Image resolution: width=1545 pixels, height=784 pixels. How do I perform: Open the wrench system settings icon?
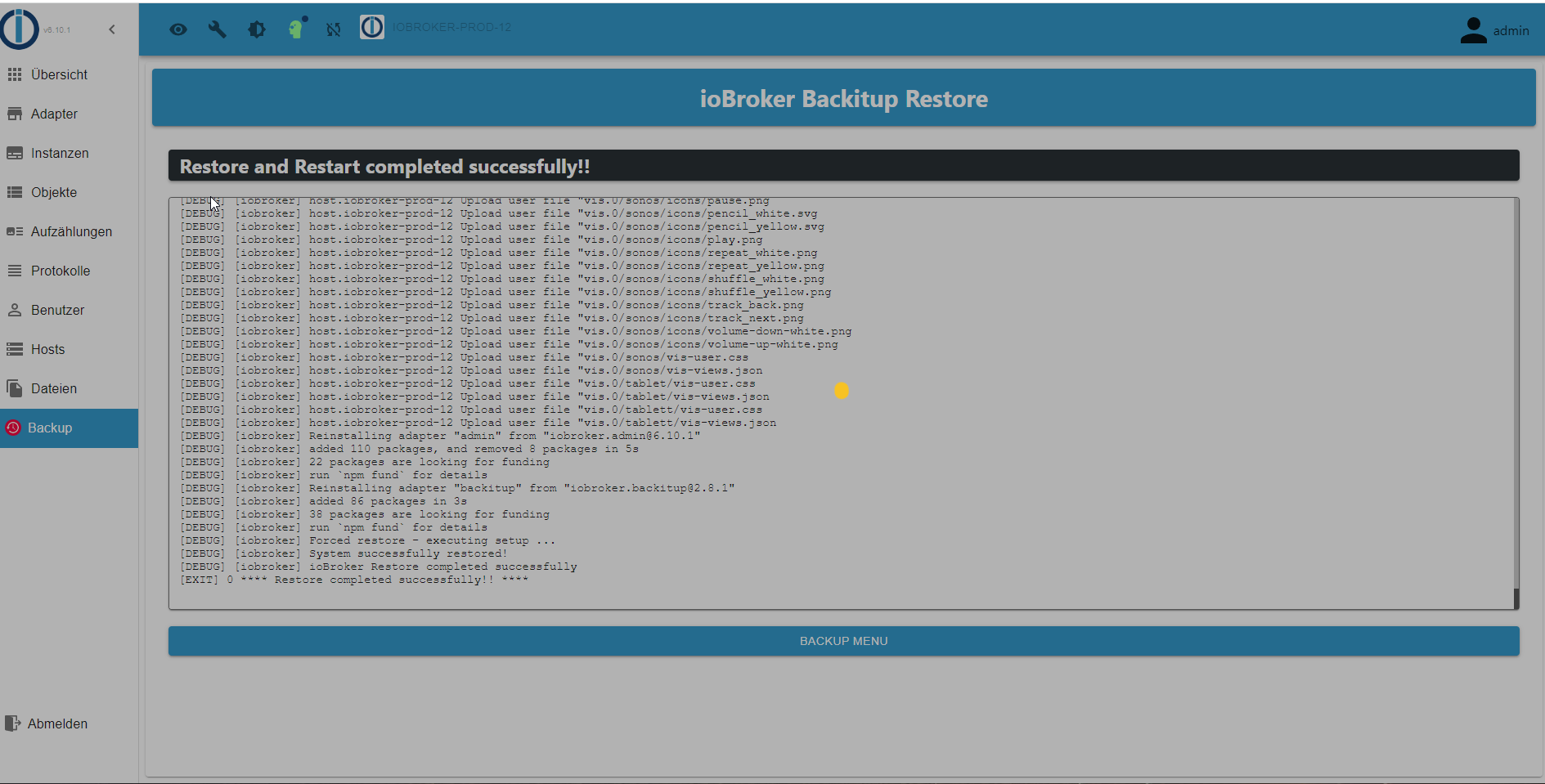218,29
